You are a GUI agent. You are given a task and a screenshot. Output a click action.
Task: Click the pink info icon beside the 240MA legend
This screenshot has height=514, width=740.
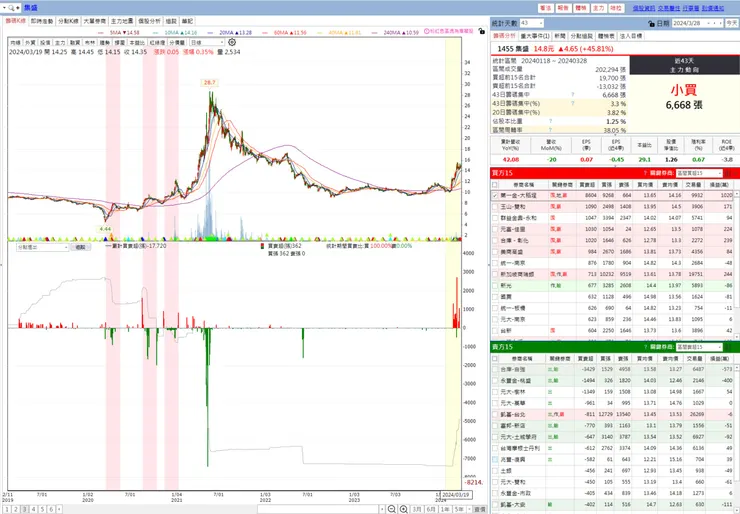pyautogui.click(x=426, y=31)
